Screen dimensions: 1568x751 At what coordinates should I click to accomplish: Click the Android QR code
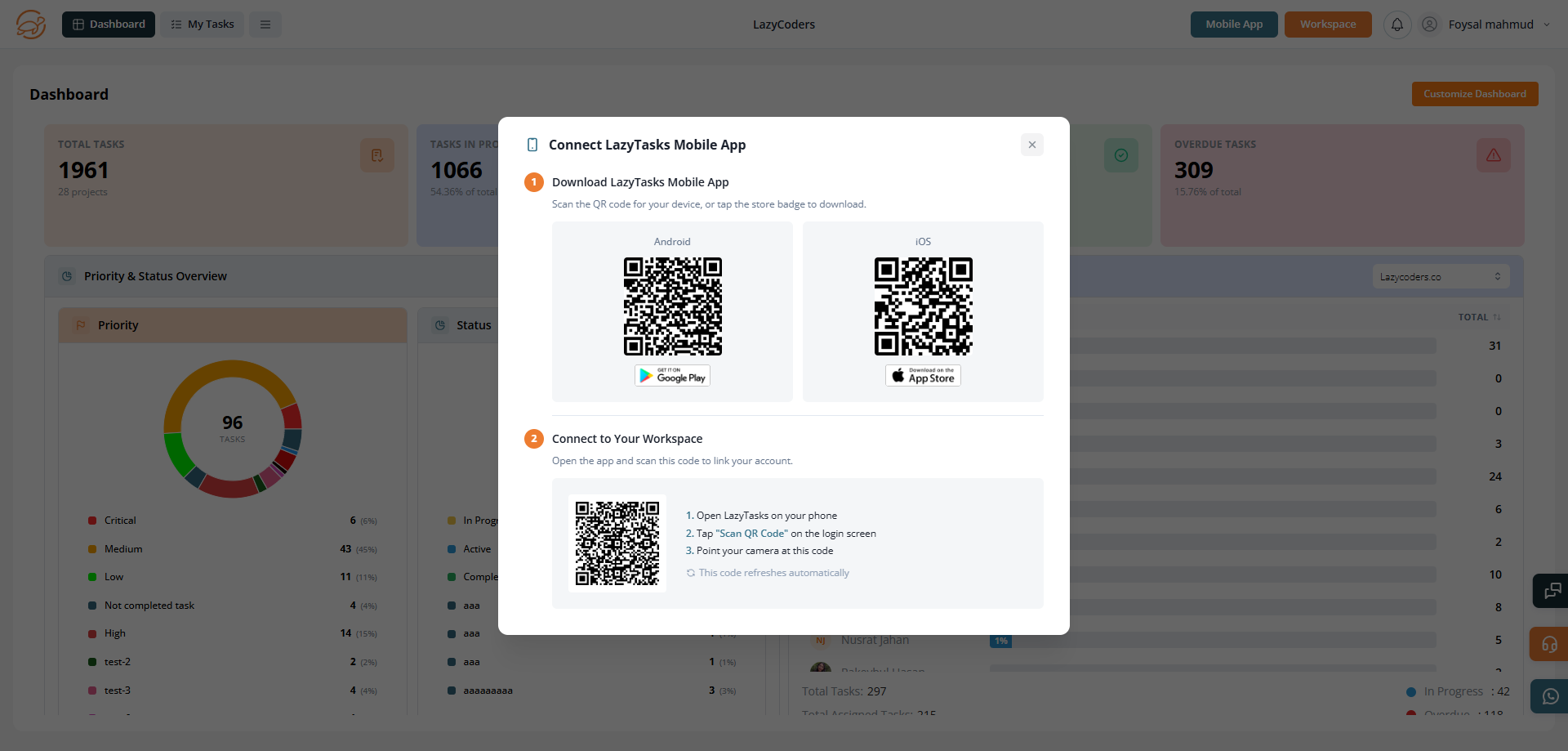(x=673, y=306)
